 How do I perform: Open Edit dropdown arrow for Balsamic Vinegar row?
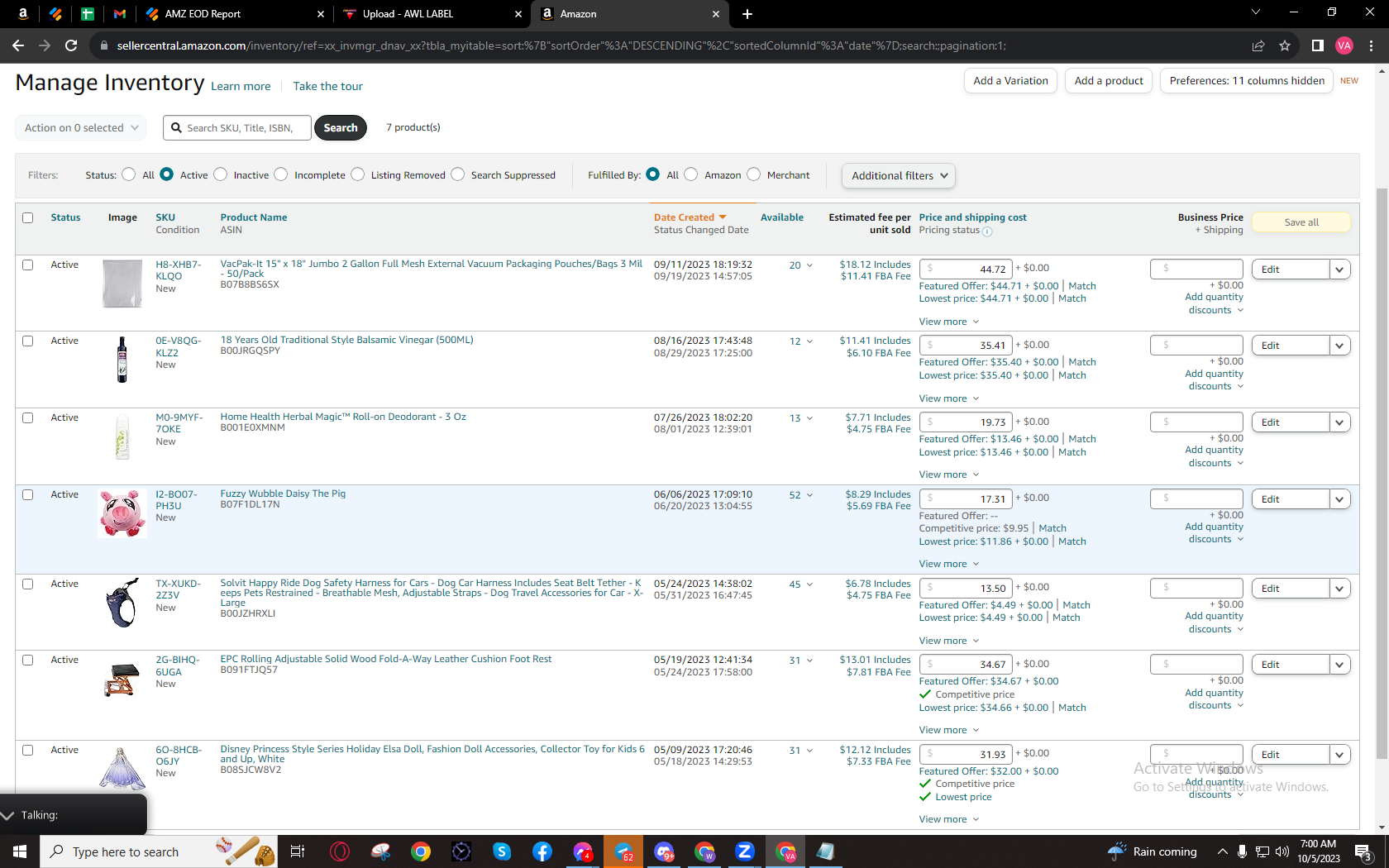tap(1339, 346)
